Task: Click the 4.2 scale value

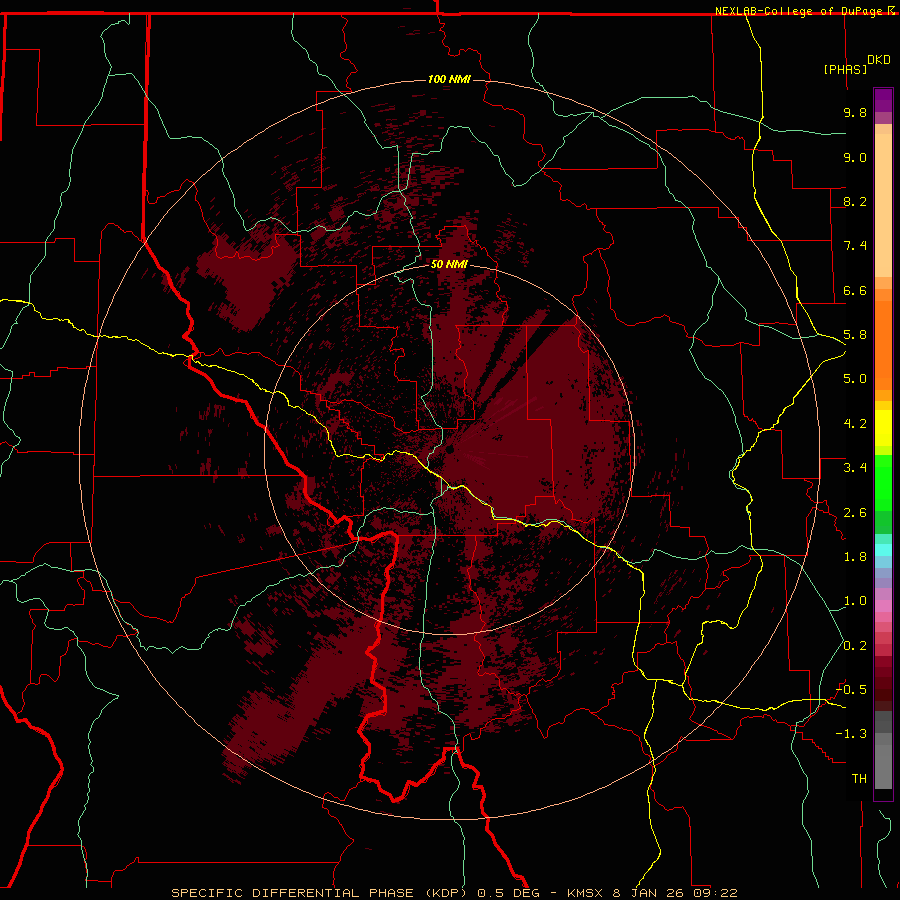Action: (855, 424)
